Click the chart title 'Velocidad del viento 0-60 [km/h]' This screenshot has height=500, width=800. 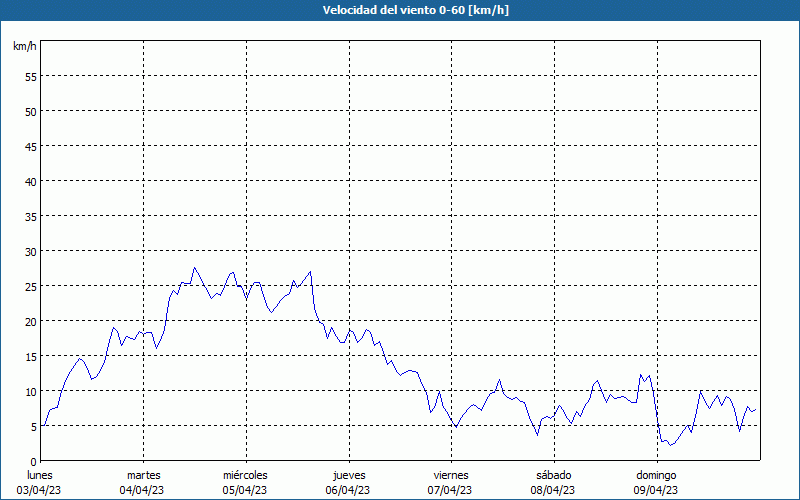(x=416, y=10)
